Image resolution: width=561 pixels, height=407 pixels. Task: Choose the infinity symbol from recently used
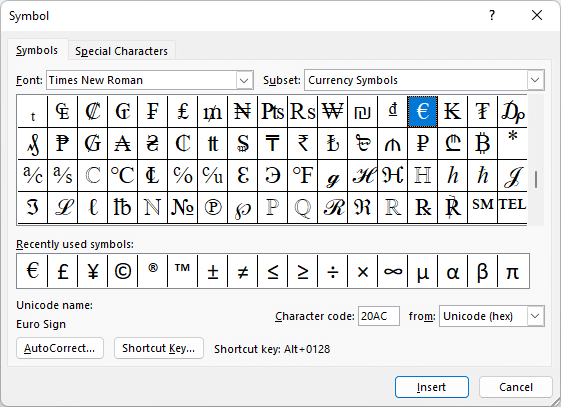pyautogui.click(x=392, y=271)
